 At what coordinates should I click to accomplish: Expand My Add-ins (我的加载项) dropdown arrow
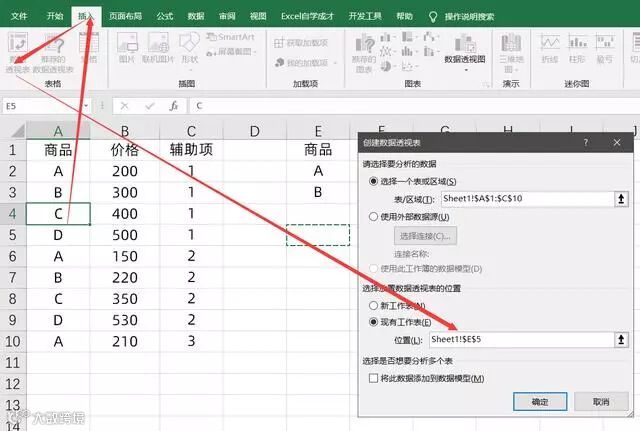click(x=335, y=63)
